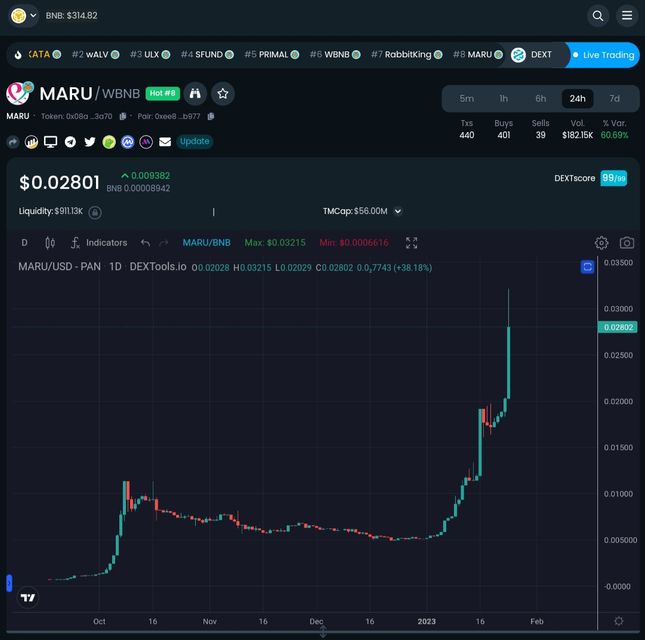Expand the TMCap dropdown chevron
The height and width of the screenshot is (640, 645).
tap(398, 211)
